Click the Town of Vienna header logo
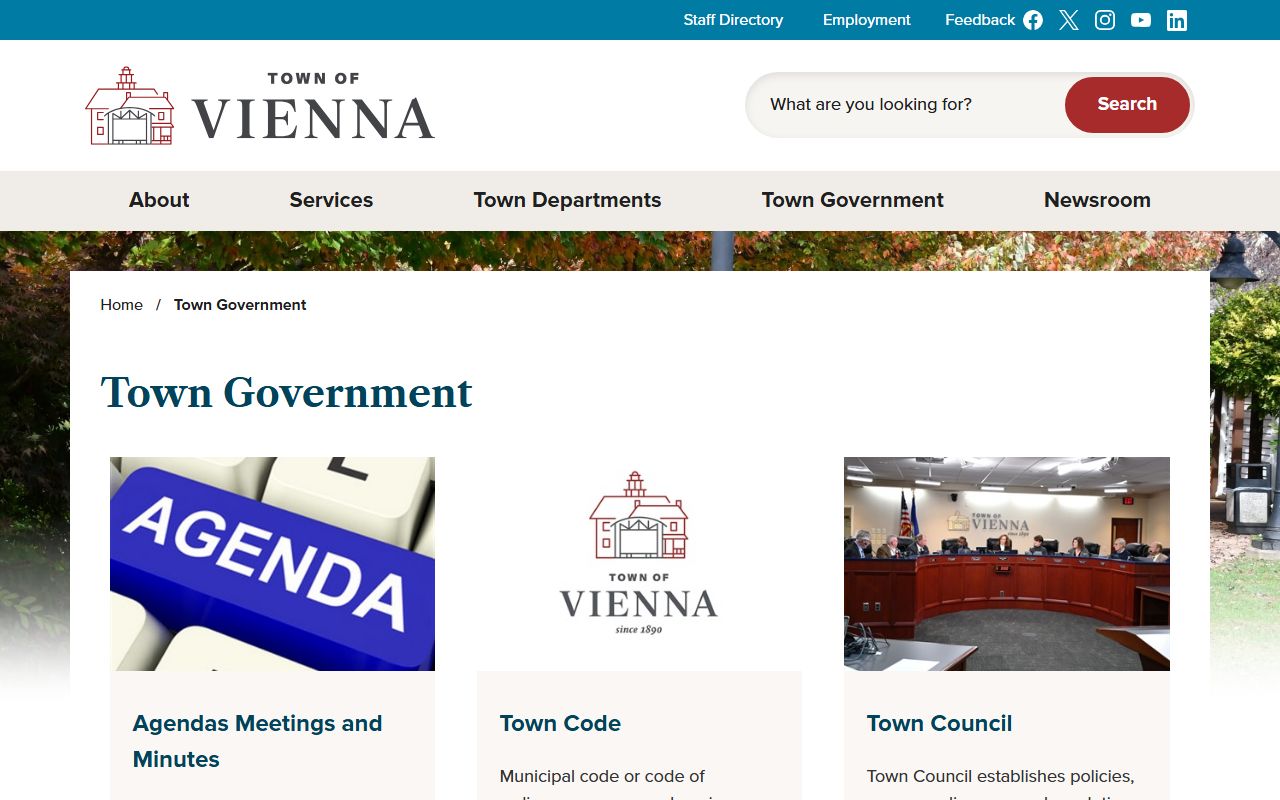1280x800 pixels. pyautogui.click(x=260, y=106)
